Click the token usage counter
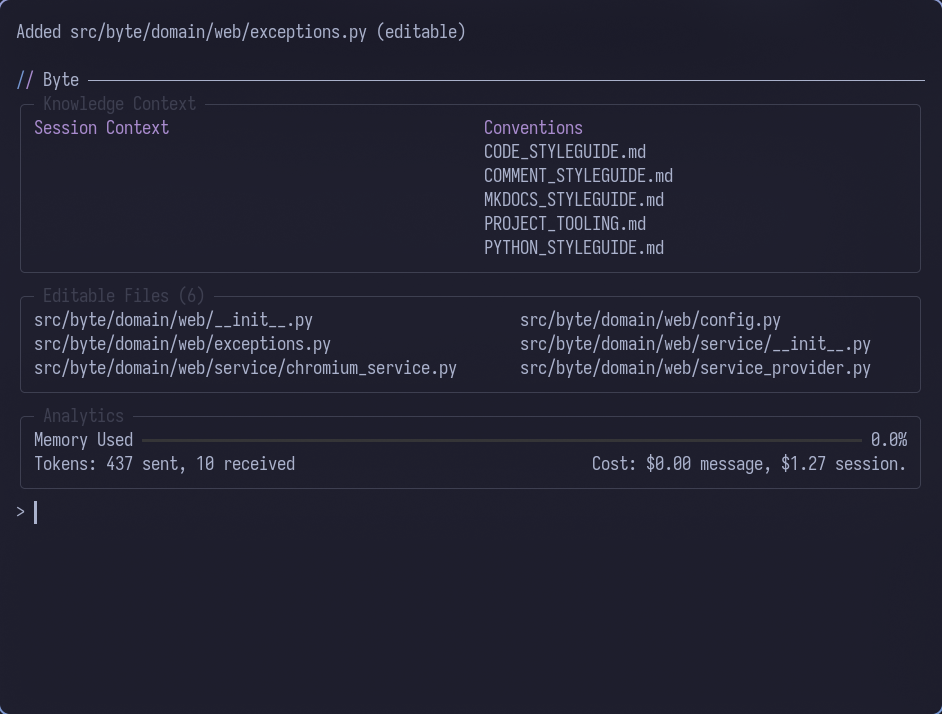The image size is (942, 714). 164,463
